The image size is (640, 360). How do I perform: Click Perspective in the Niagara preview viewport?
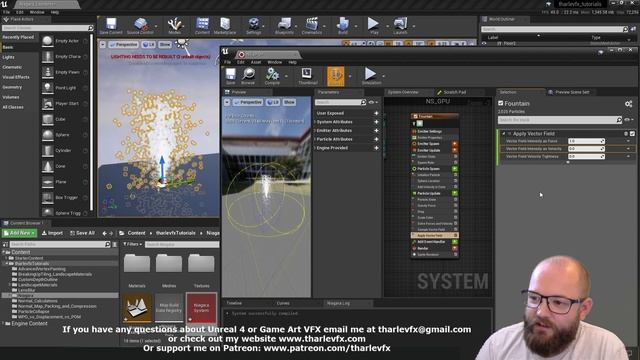pyautogui.click(x=248, y=102)
